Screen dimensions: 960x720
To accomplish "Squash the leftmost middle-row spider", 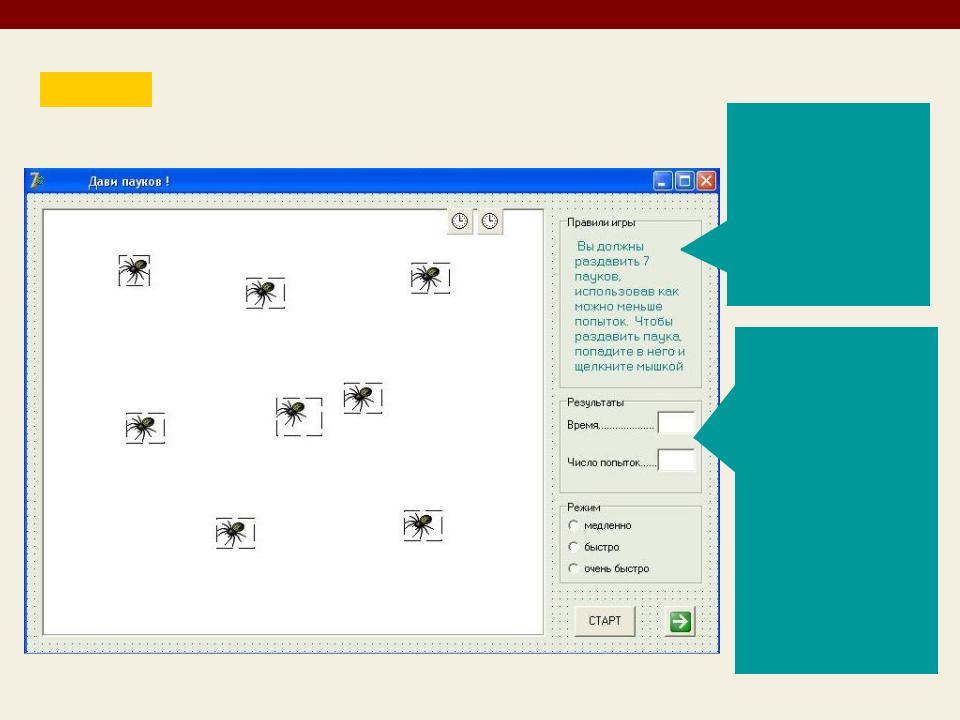I will click(145, 428).
